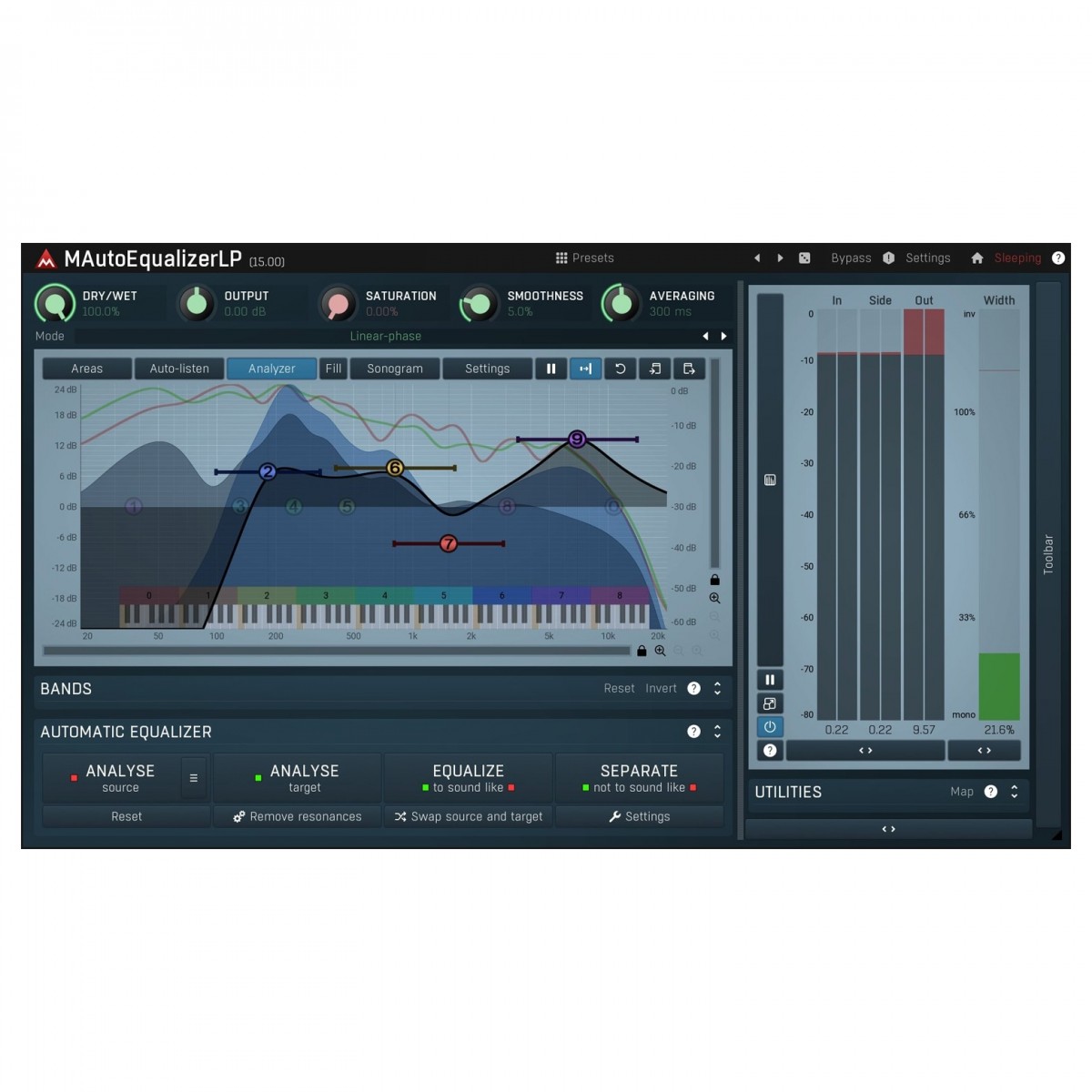Click the DRY/WET knob
Image resolution: width=1092 pixels, height=1092 pixels.
56,303
